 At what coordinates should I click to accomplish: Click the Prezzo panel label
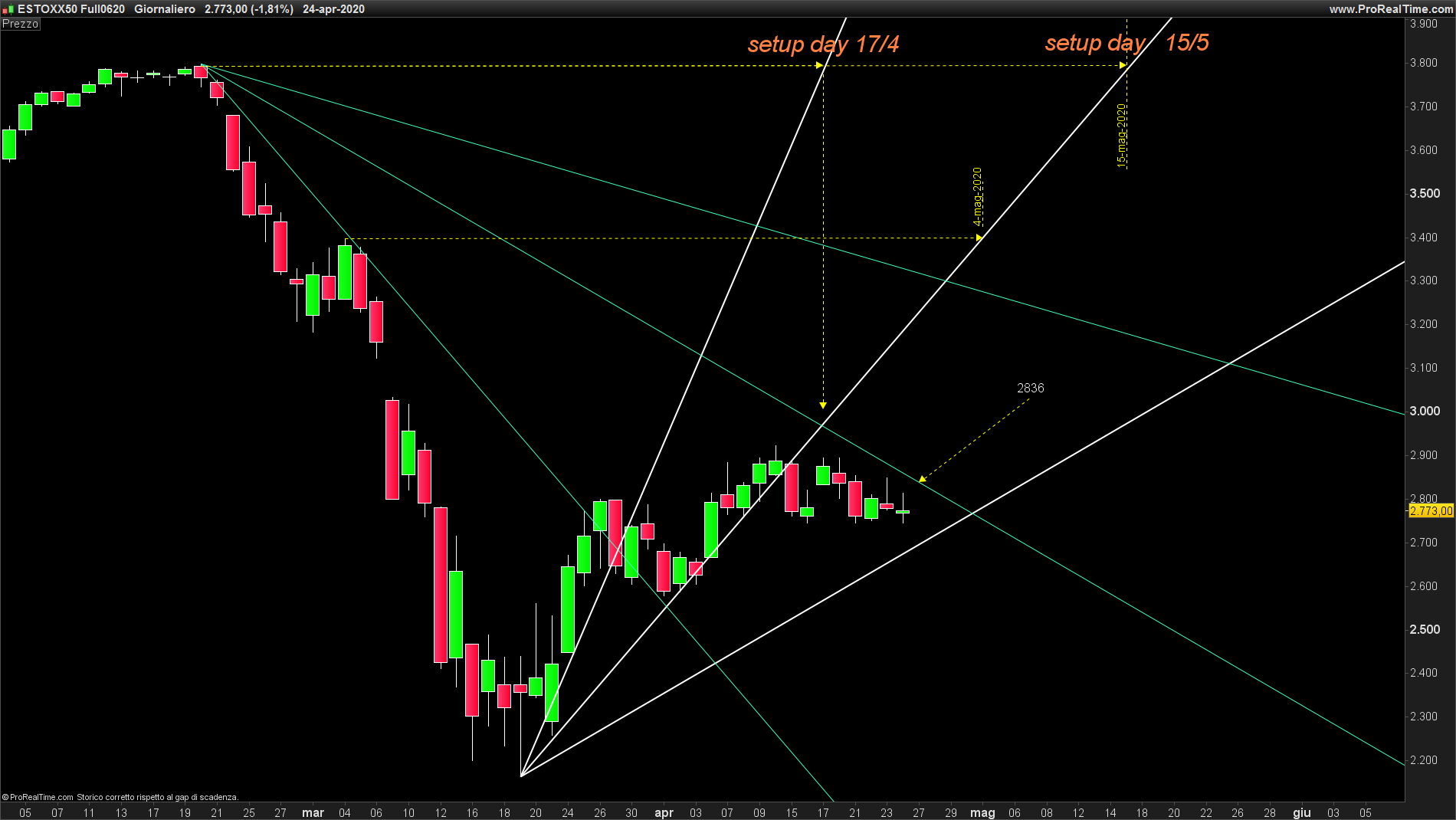(x=21, y=24)
